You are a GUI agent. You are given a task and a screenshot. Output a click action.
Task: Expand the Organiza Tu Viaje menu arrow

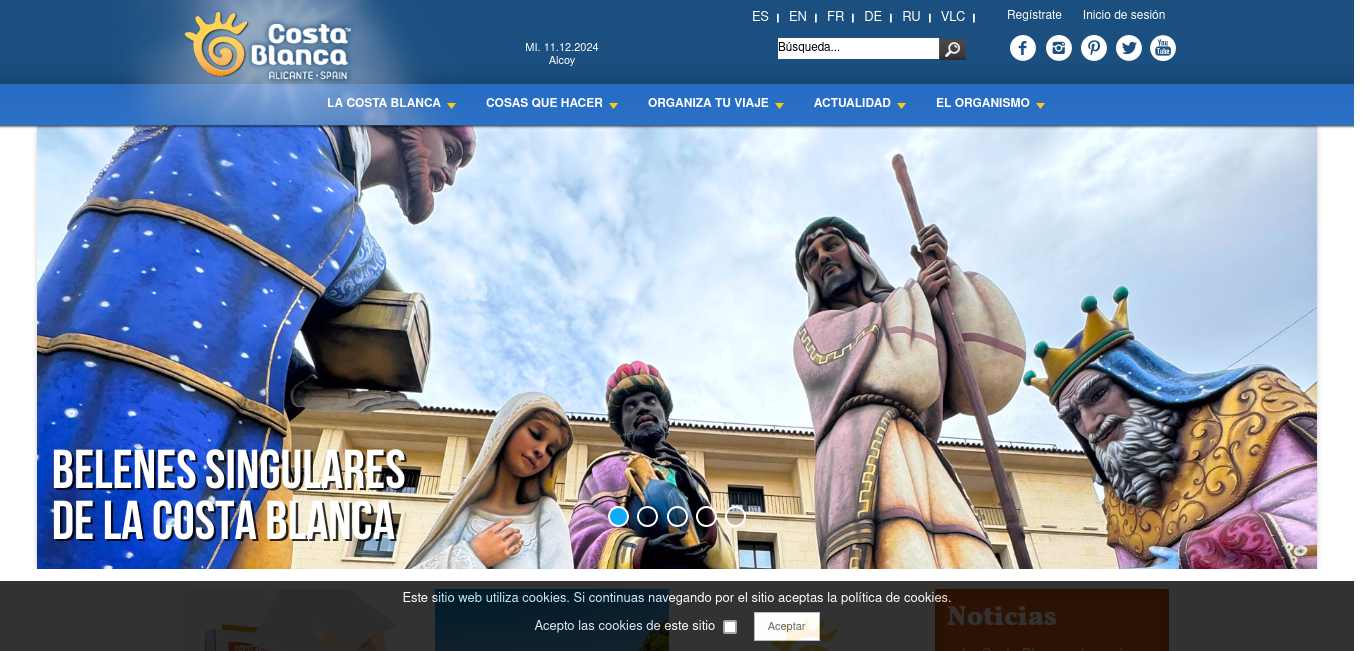(x=779, y=105)
